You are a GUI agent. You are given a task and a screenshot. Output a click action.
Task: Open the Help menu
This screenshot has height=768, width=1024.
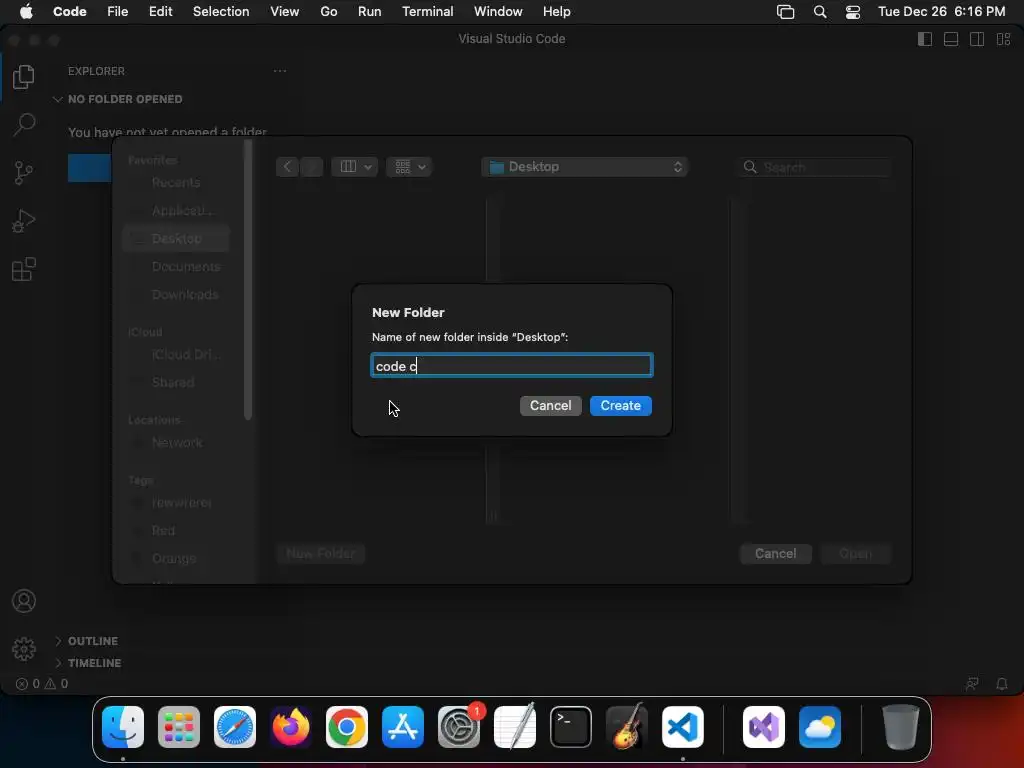556,12
